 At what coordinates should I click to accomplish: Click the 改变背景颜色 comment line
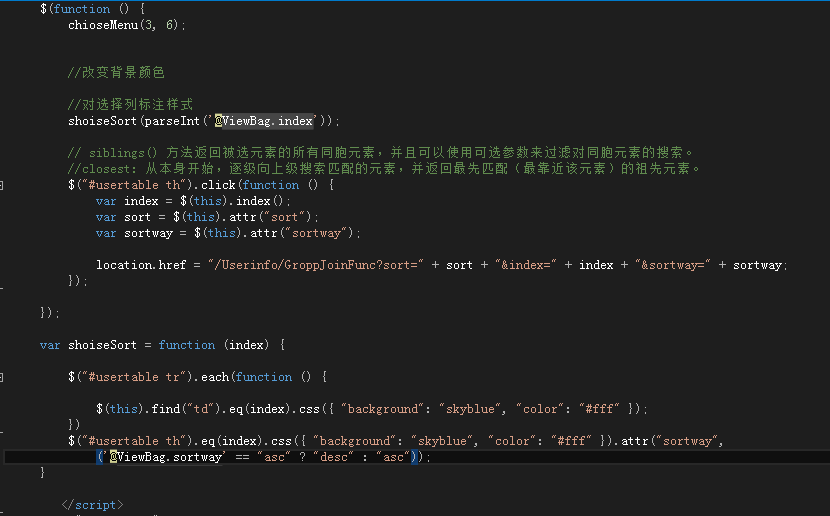click(x=116, y=73)
